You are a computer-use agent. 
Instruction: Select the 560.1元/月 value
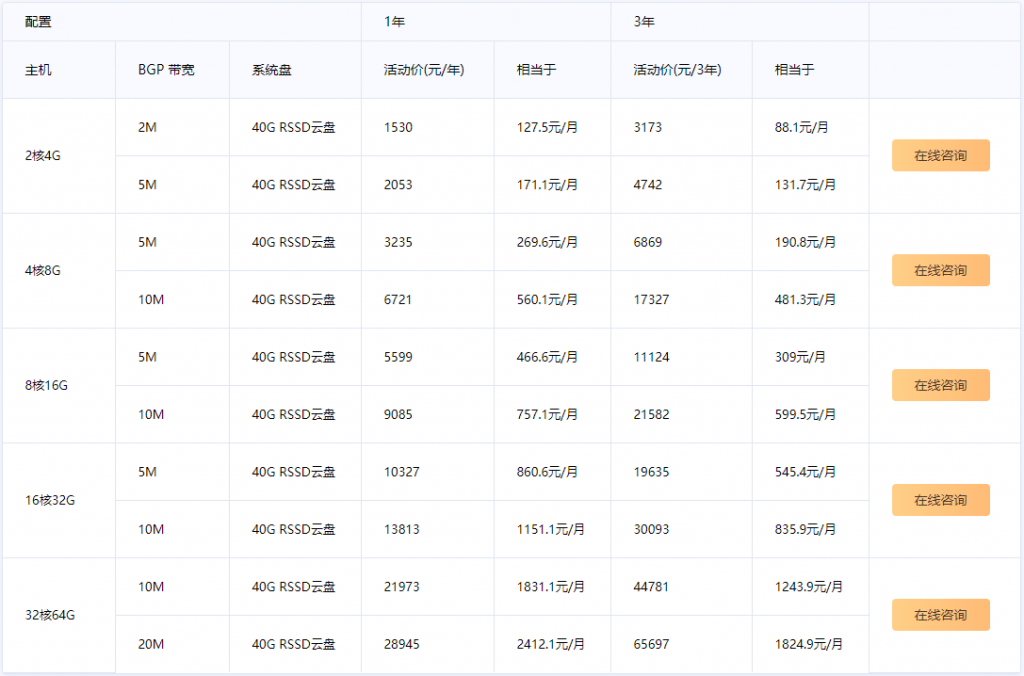(x=547, y=300)
